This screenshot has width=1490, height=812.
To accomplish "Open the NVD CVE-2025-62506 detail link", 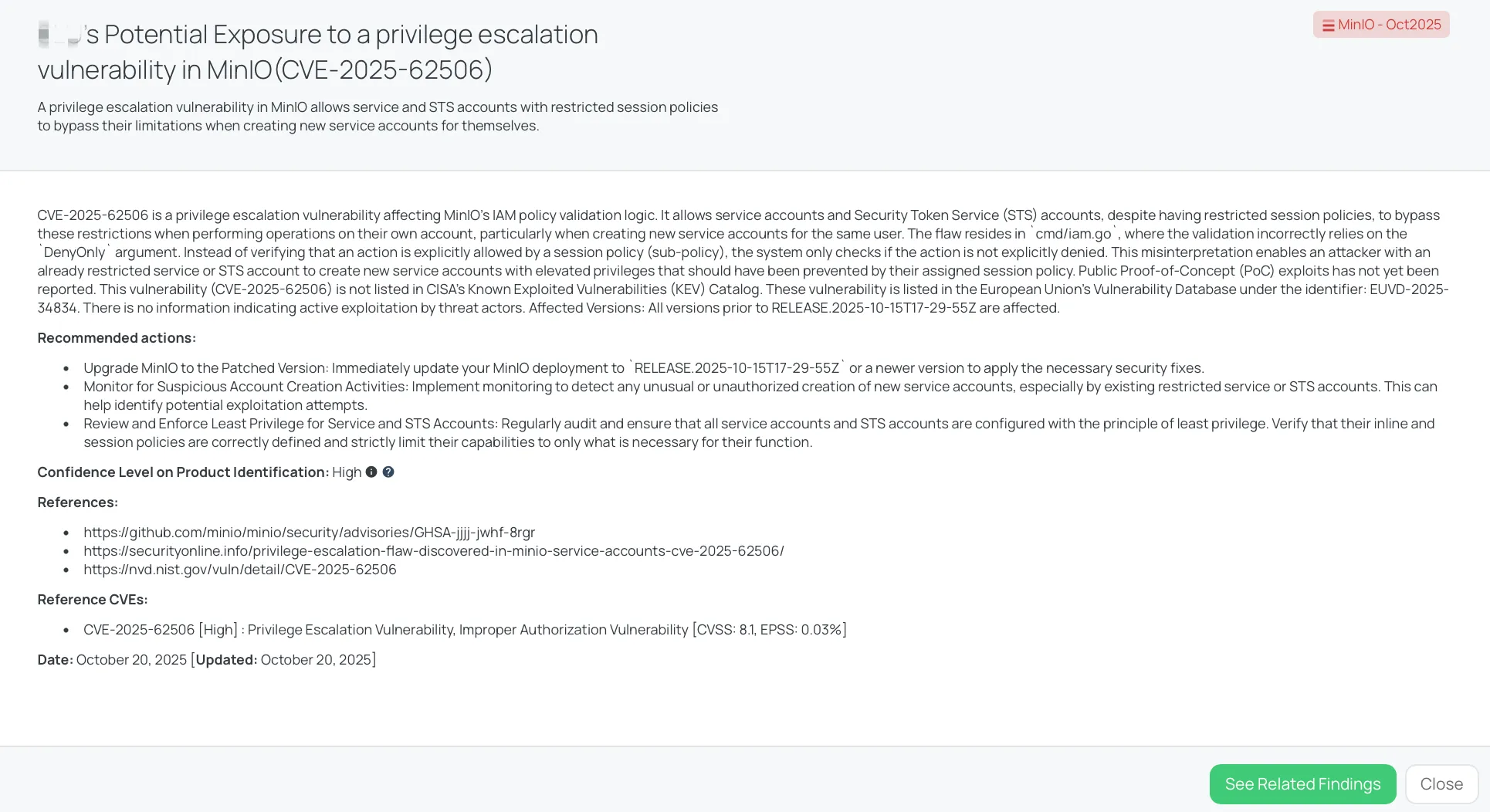I will click(x=239, y=570).
